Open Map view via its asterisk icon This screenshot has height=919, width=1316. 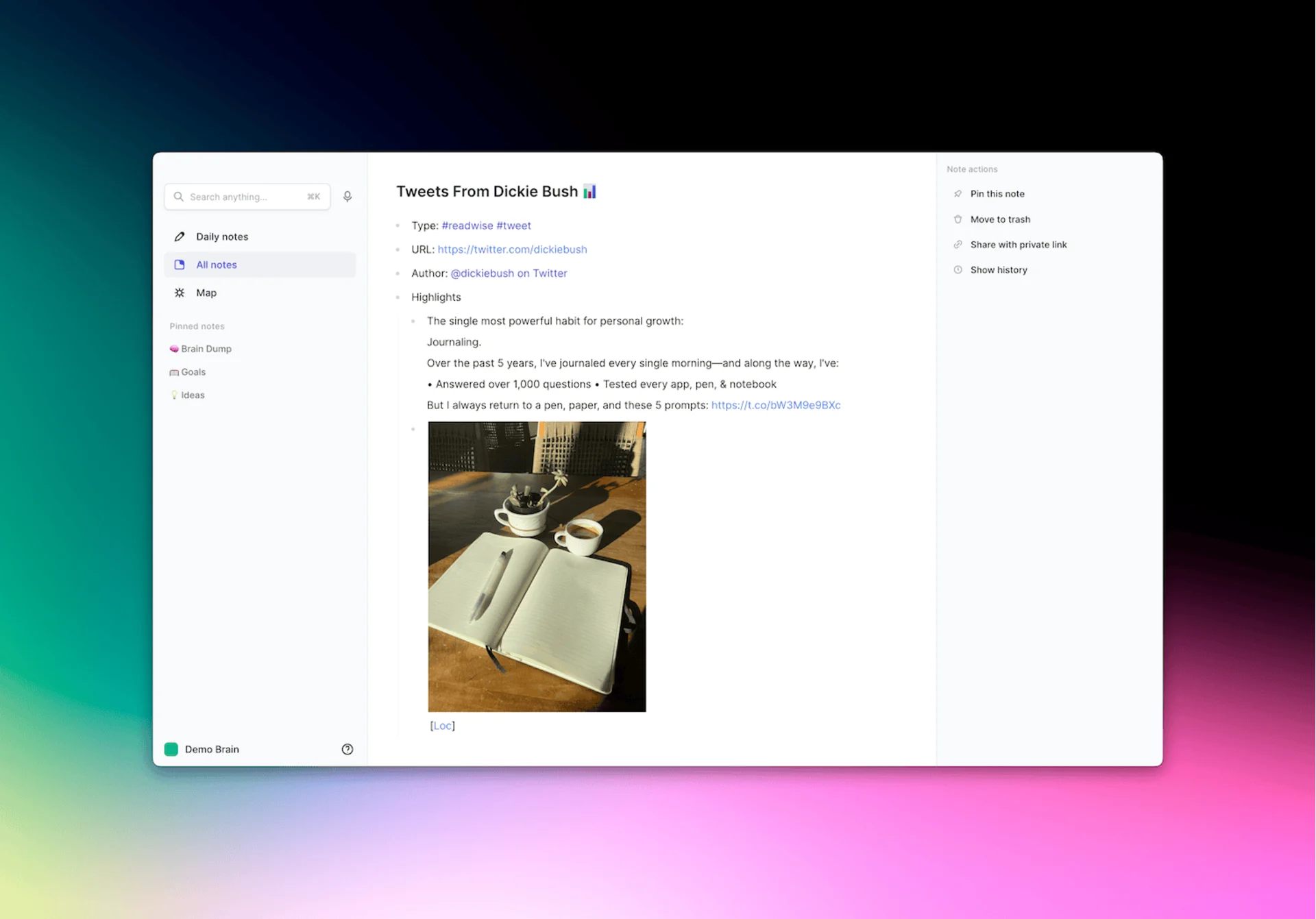pyautogui.click(x=179, y=293)
